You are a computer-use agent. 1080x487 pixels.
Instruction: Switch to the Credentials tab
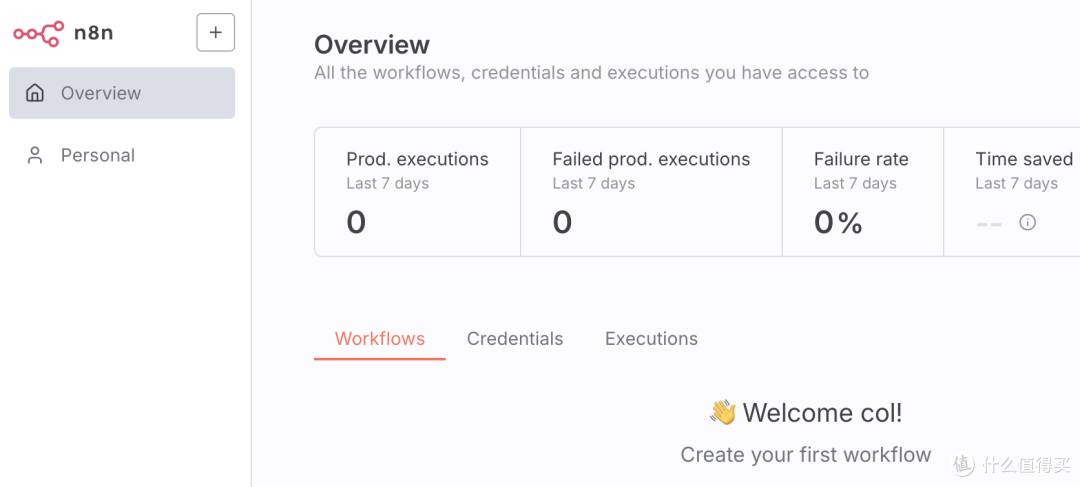[515, 339]
